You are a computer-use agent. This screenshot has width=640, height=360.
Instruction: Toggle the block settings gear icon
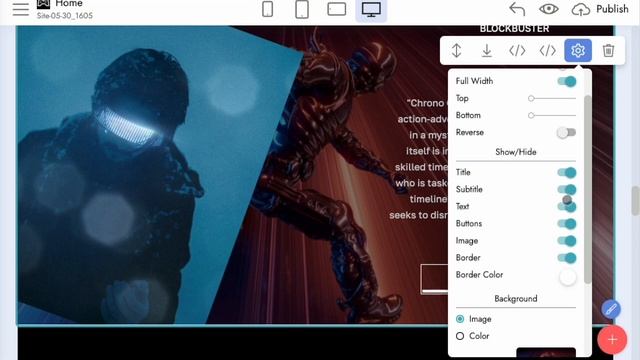(578, 51)
